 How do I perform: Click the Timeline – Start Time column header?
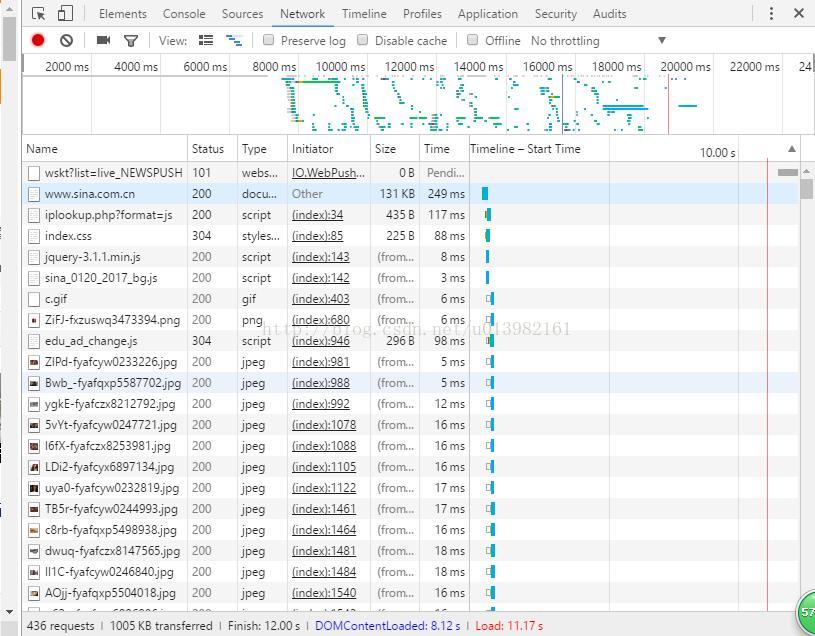[525, 149]
